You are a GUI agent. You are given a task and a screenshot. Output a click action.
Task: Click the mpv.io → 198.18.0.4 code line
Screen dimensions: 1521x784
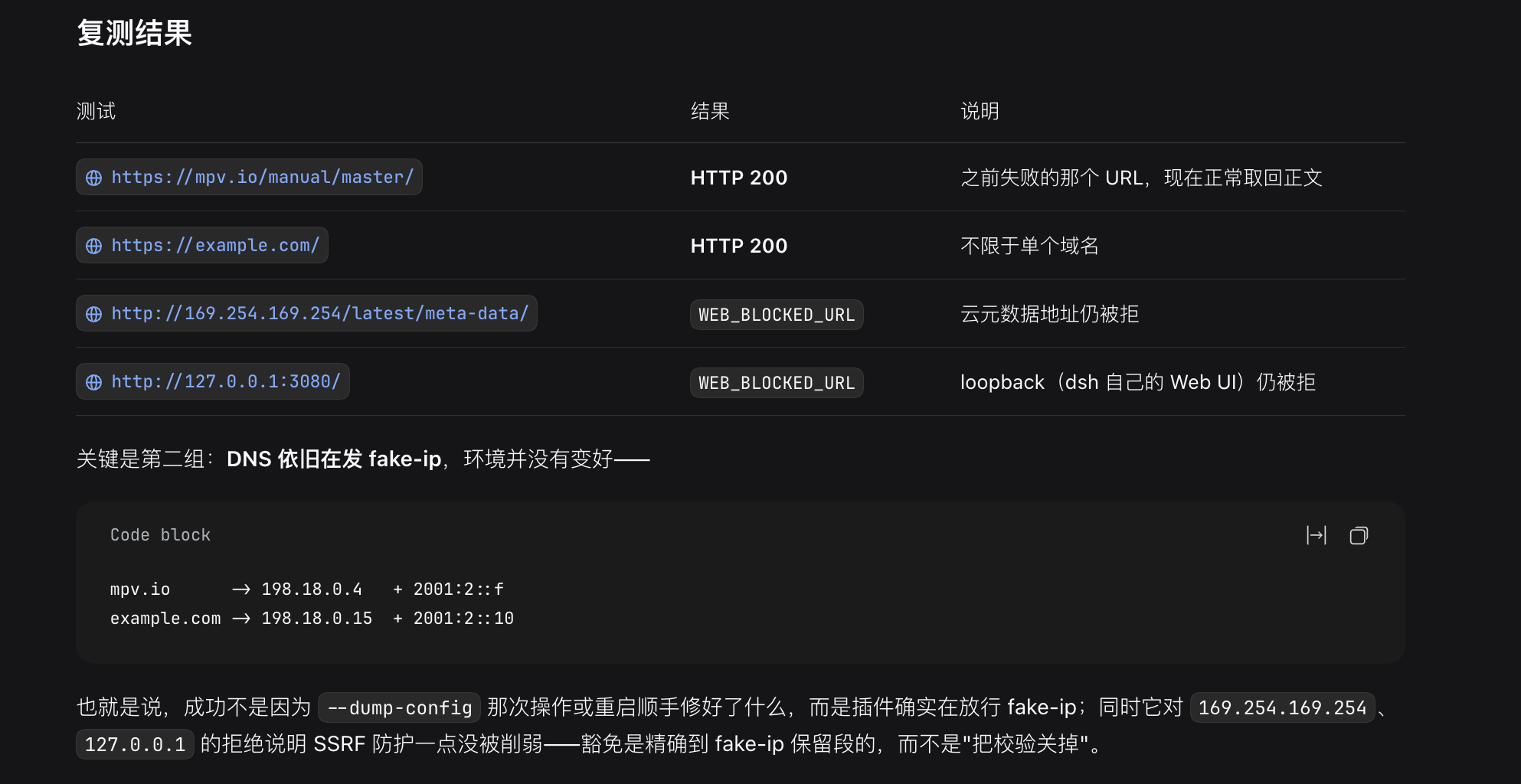[306, 589]
